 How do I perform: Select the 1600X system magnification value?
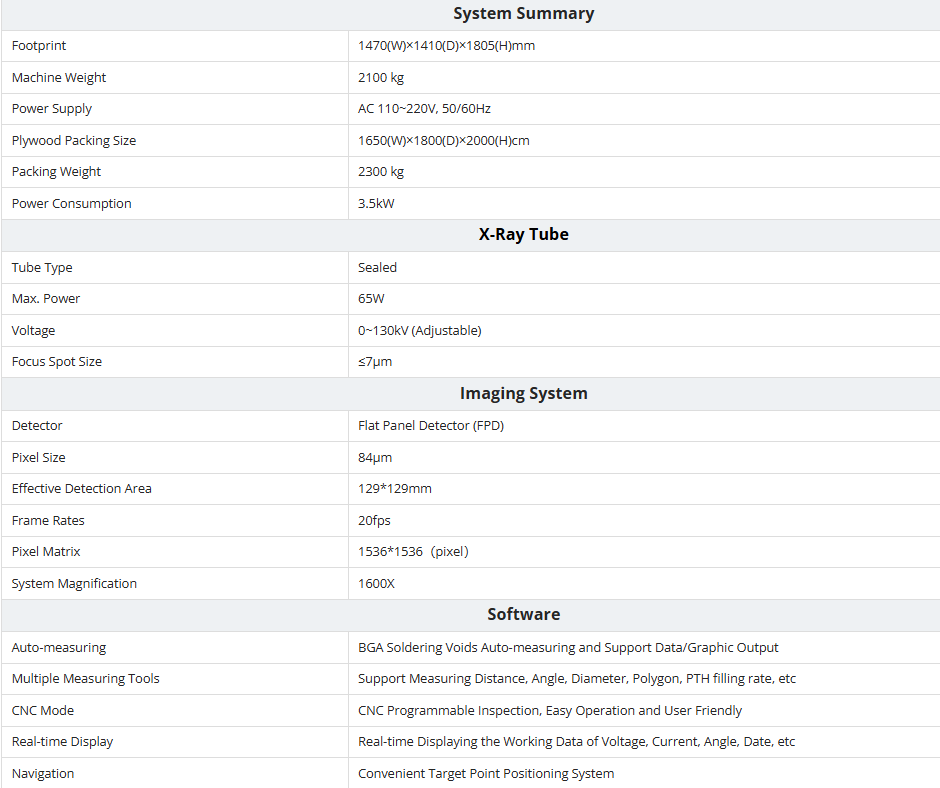point(376,584)
